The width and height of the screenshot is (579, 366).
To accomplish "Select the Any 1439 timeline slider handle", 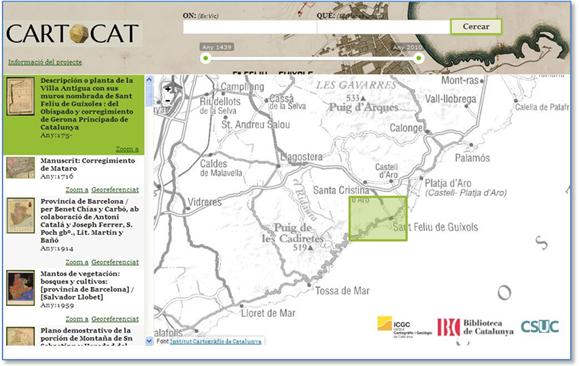I will 206,58.
